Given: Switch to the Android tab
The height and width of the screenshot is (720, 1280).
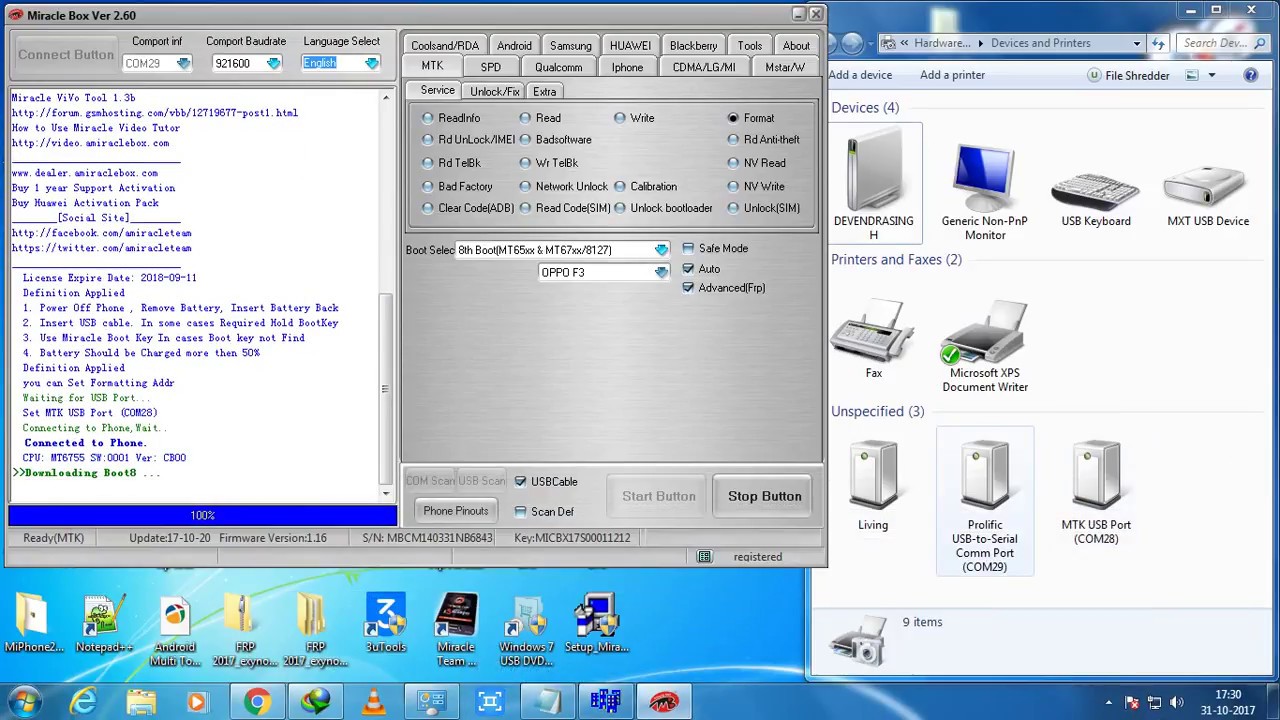Looking at the screenshot, I should 514,45.
